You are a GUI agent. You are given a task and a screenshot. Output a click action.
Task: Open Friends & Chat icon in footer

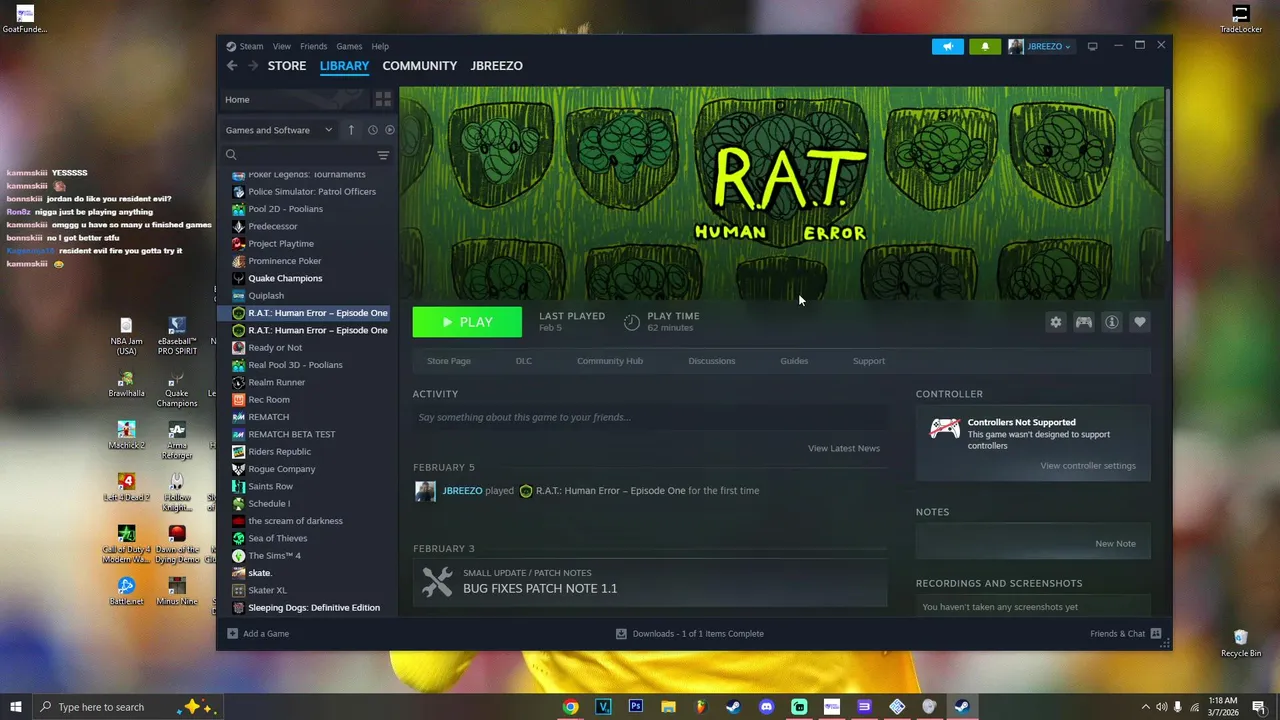(x=1156, y=633)
